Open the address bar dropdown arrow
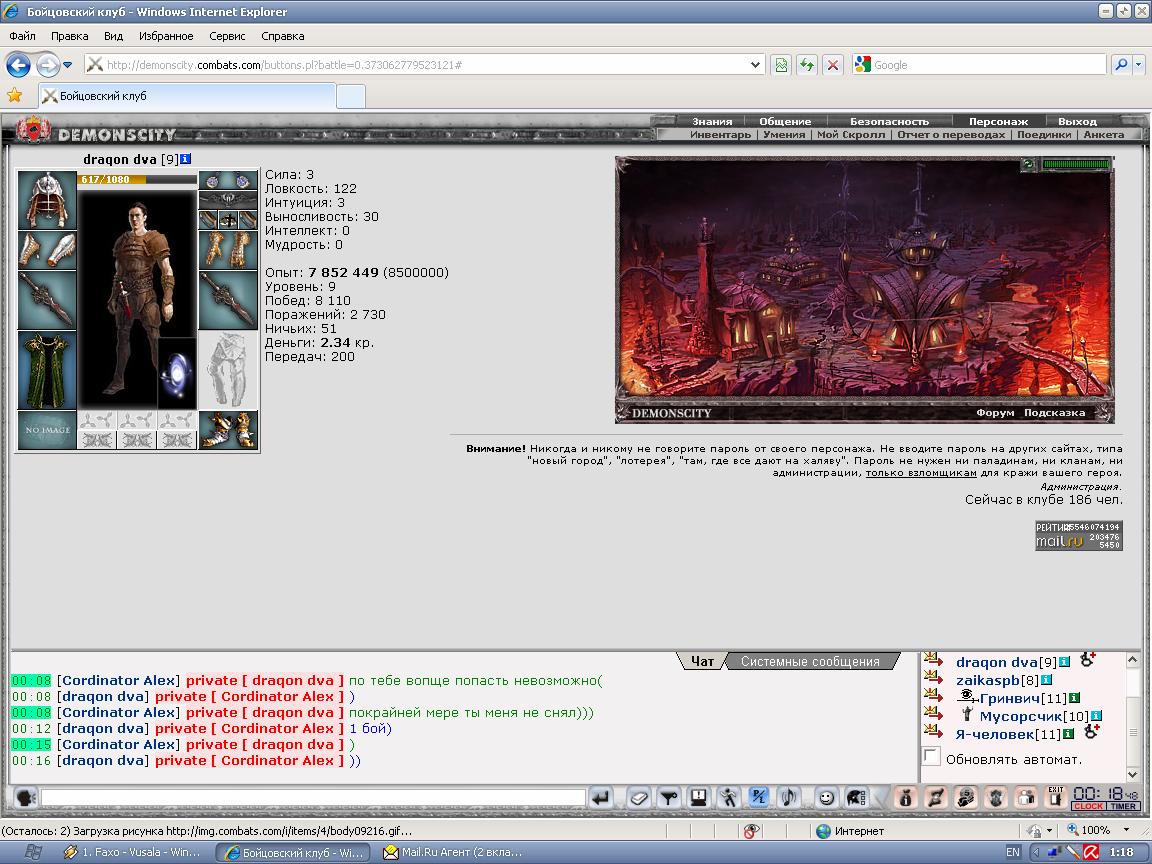Image resolution: width=1152 pixels, height=864 pixels. tap(755, 65)
